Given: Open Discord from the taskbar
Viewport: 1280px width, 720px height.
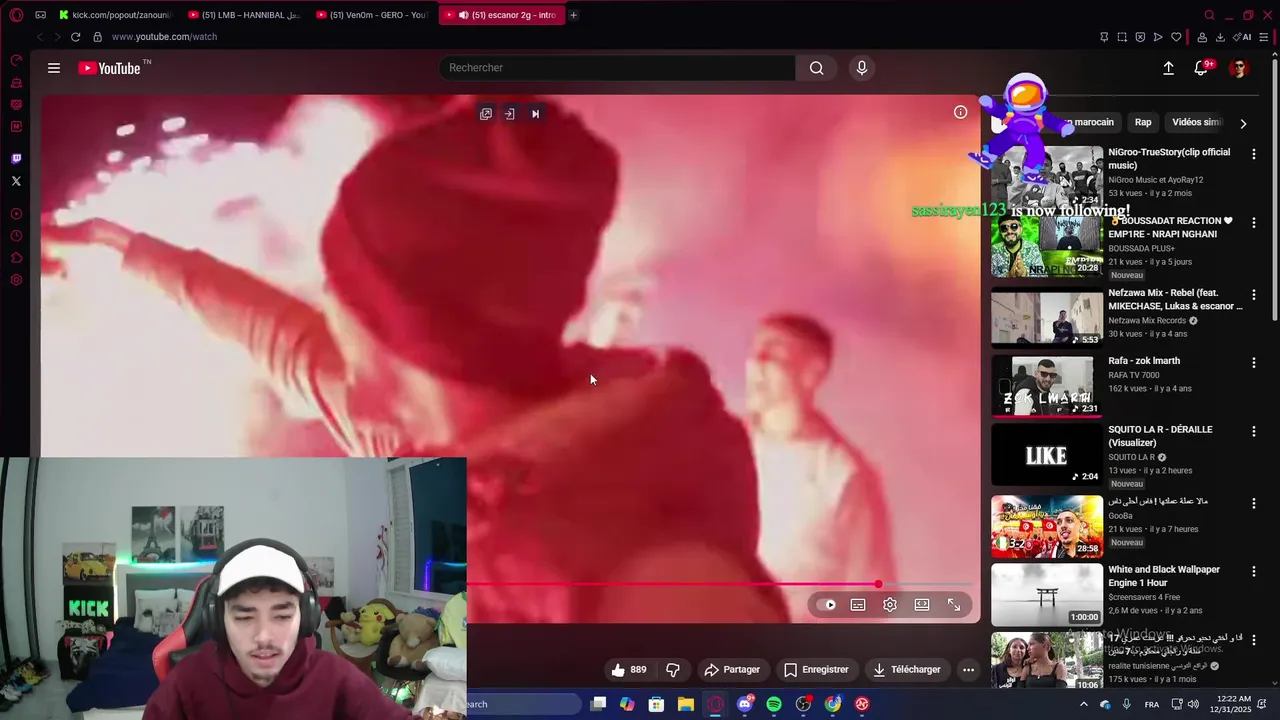Looking at the screenshot, I should (x=744, y=704).
